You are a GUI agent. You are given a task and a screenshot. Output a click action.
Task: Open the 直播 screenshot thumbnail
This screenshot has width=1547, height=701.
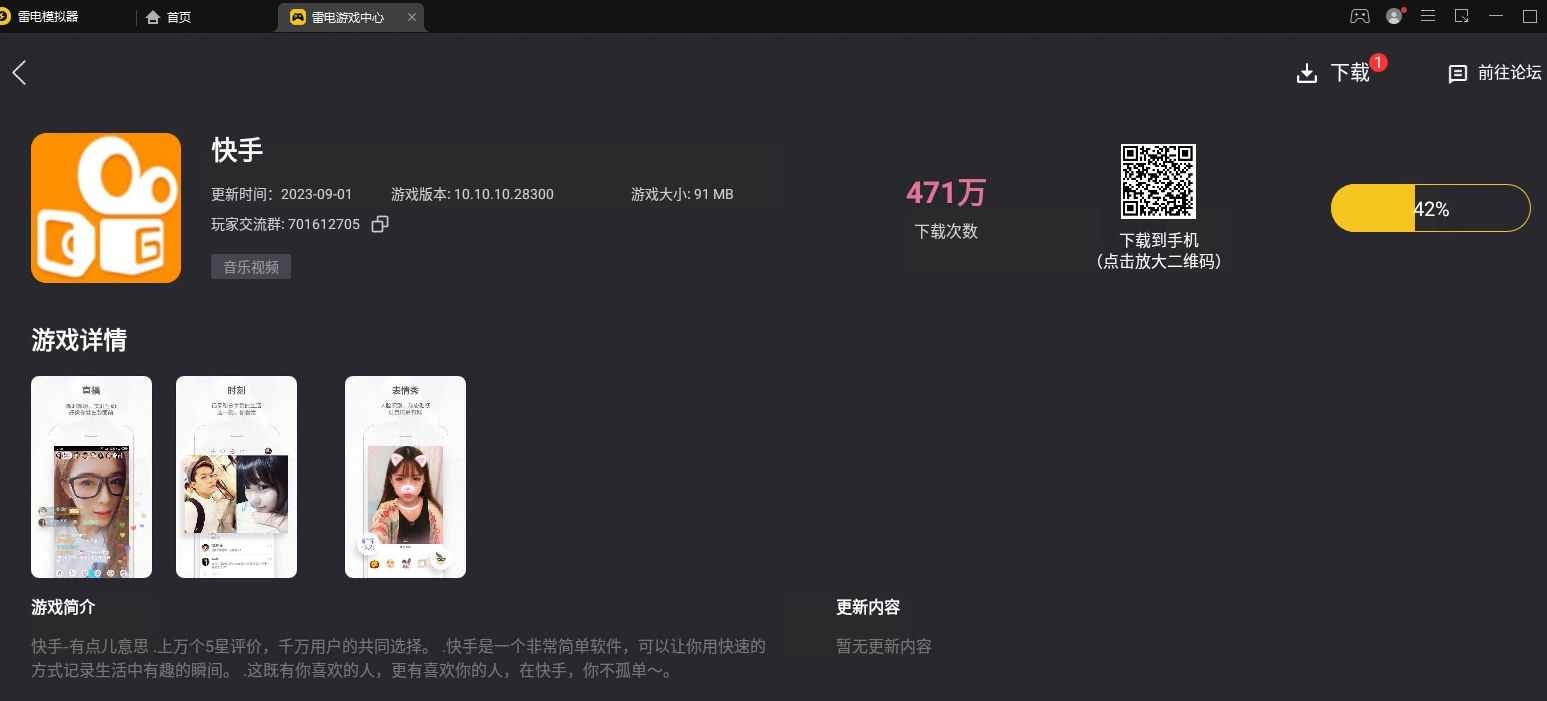[x=91, y=477]
